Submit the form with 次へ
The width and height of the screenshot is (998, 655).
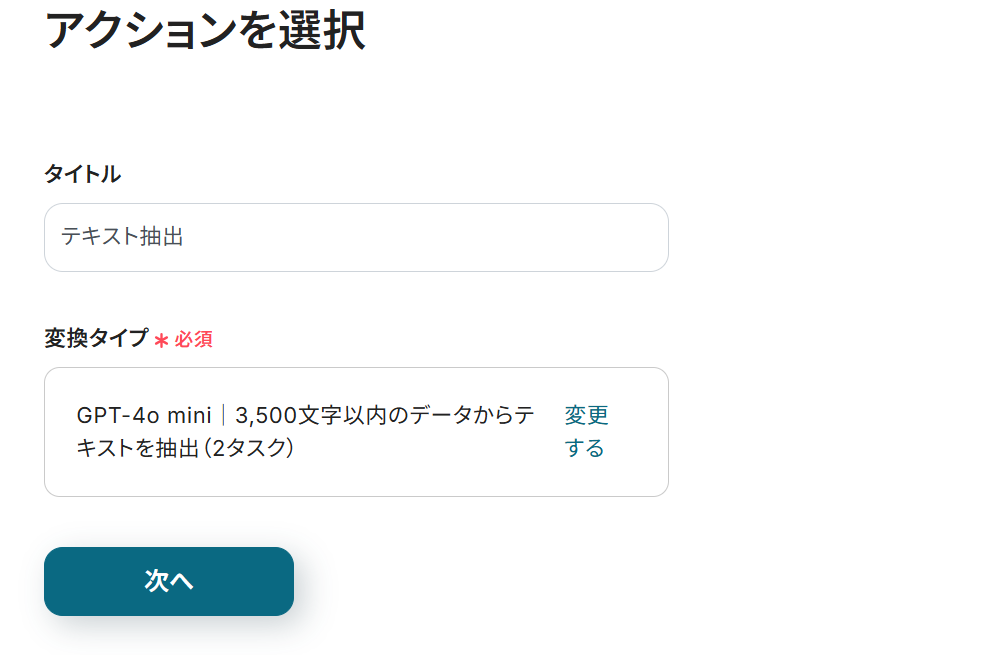point(168,581)
